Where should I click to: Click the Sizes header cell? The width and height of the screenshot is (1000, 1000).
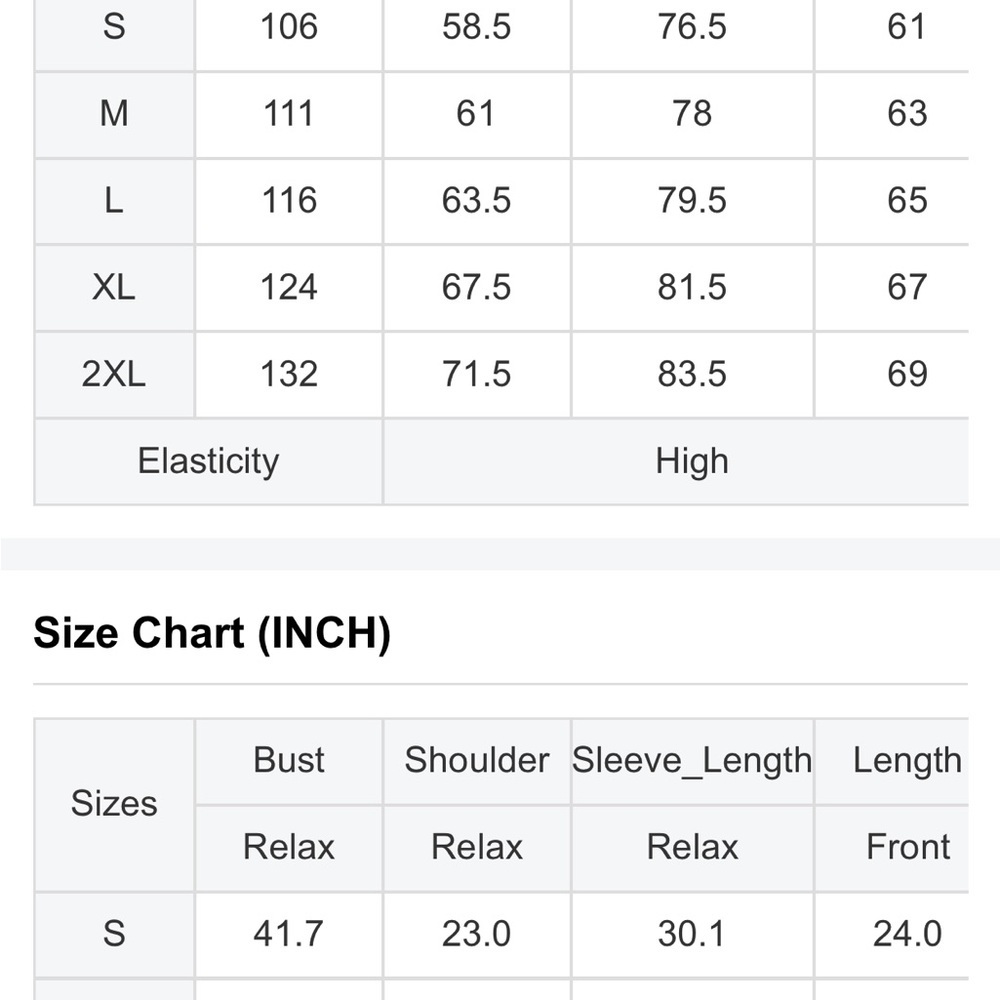(x=114, y=804)
